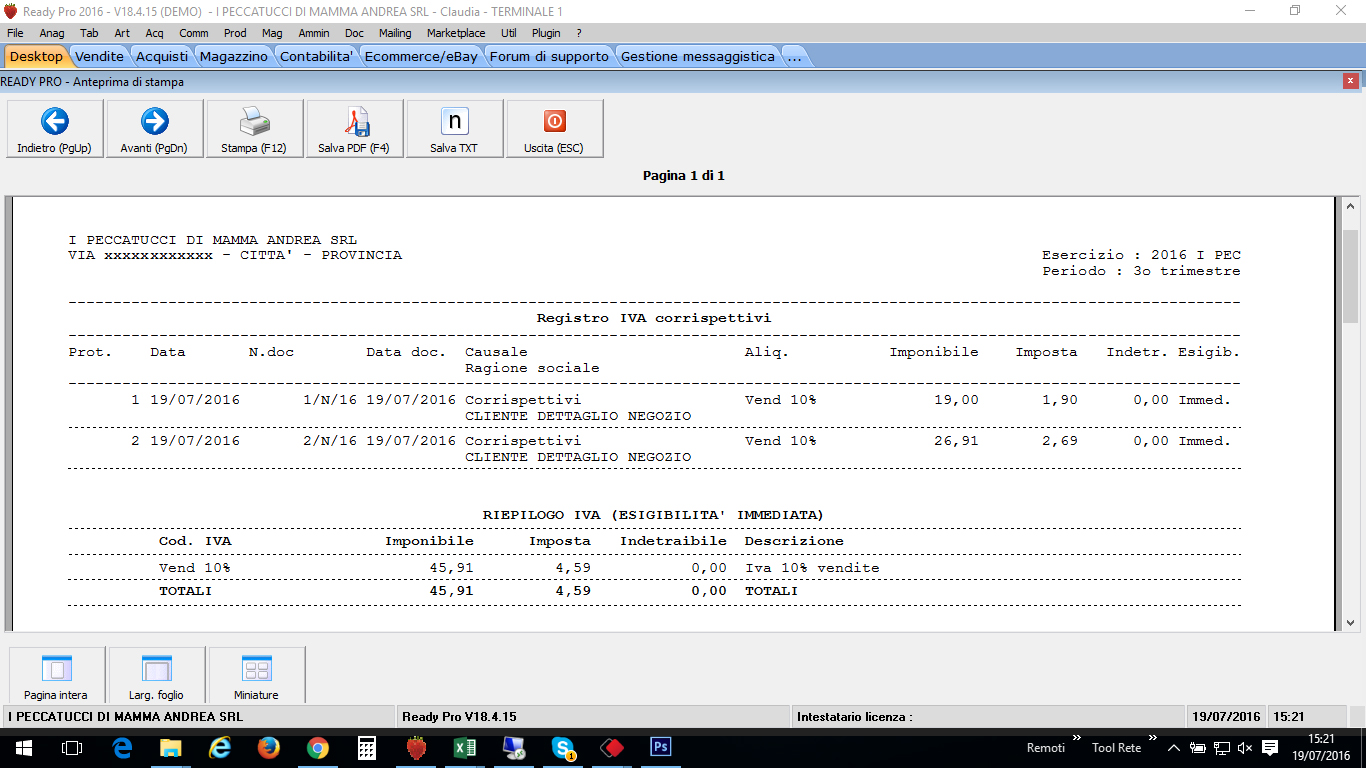The width and height of the screenshot is (1366, 768).
Task: Show hidden system tray icons
Action: click(1173, 748)
